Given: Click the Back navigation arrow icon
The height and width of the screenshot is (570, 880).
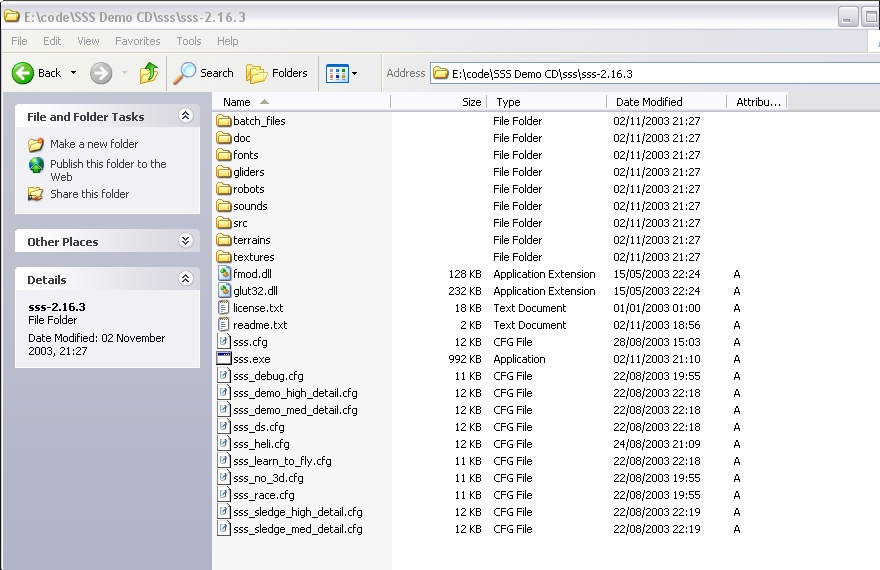Looking at the screenshot, I should (23, 73).
